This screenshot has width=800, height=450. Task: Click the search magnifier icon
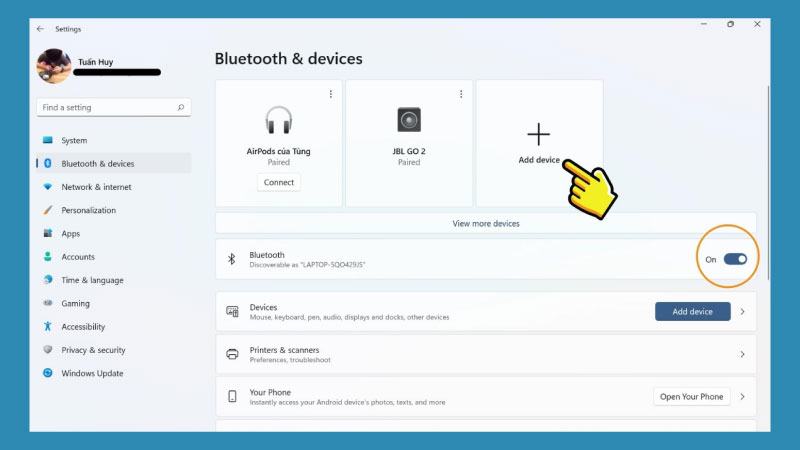pyautogui.click(x=181, y=108)
